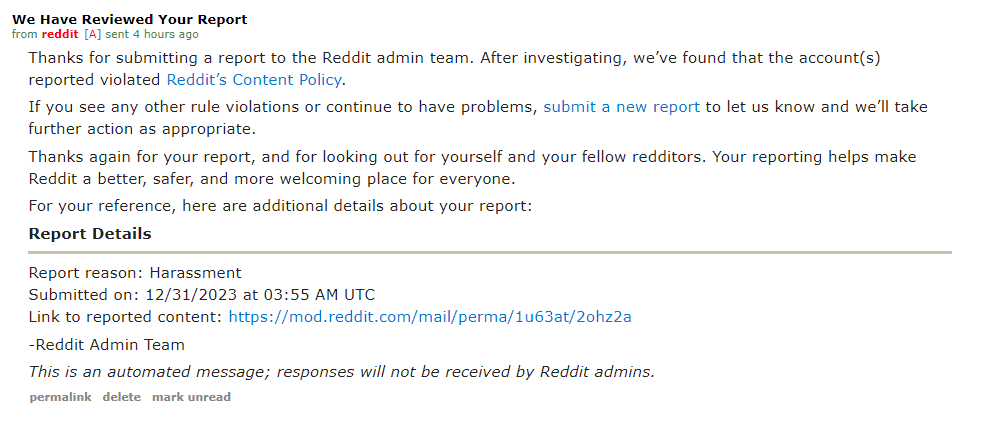The height and width of the screenshot is (423, 997).
Task: Click the horizontal divider under Report Details
Action: point(490,253)
